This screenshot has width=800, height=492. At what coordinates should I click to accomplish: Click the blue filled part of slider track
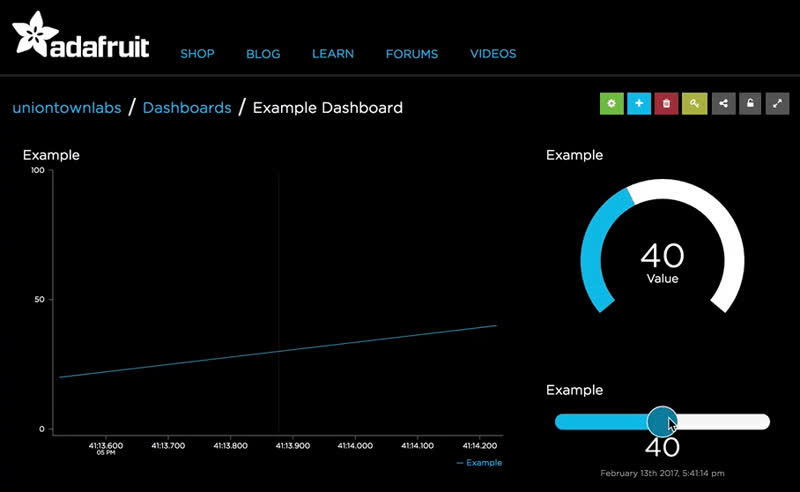click(601, 422)
